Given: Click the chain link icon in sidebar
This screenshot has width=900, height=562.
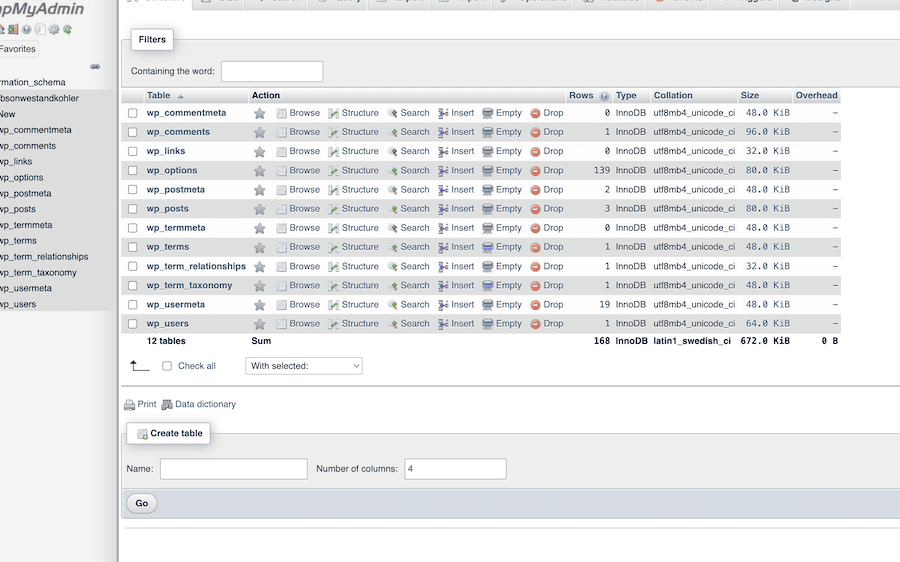Looking at the screenshot, I should (x=95, y=66).
